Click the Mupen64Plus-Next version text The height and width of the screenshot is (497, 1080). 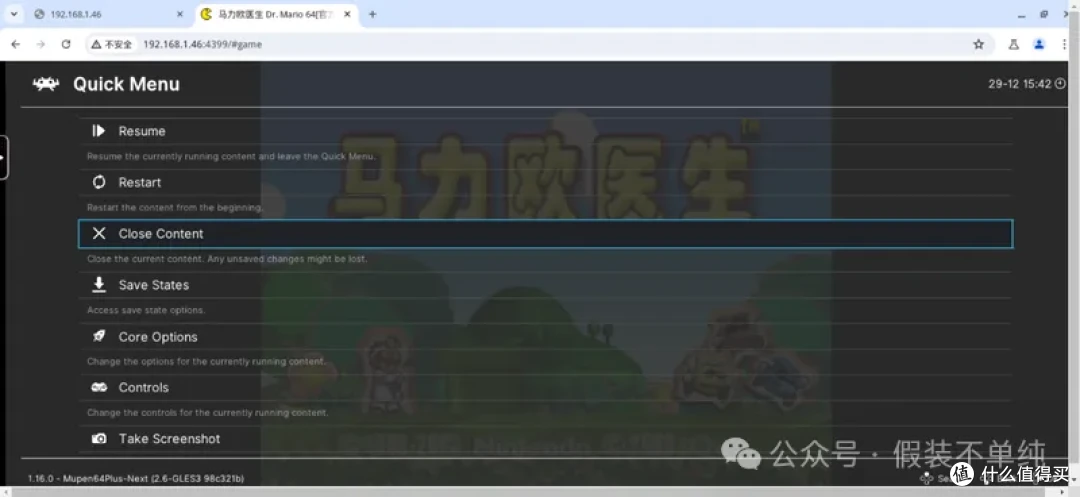tap(136, 478)
